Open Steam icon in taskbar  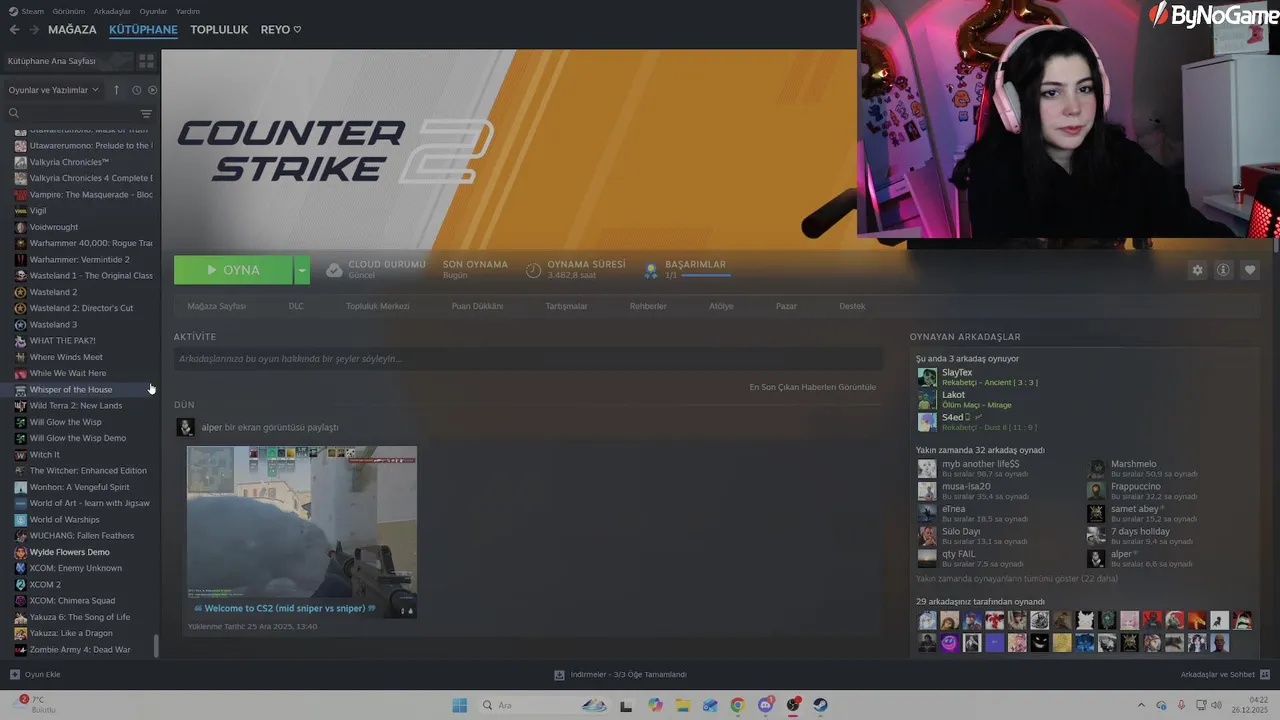pyautogui.click(x=820, y=705)
